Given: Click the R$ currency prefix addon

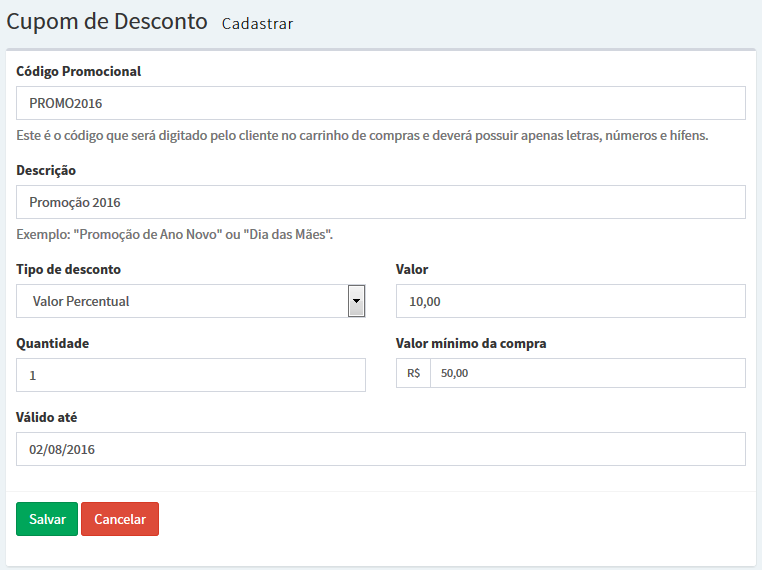Looking at the screenshot, I should 413,373.
